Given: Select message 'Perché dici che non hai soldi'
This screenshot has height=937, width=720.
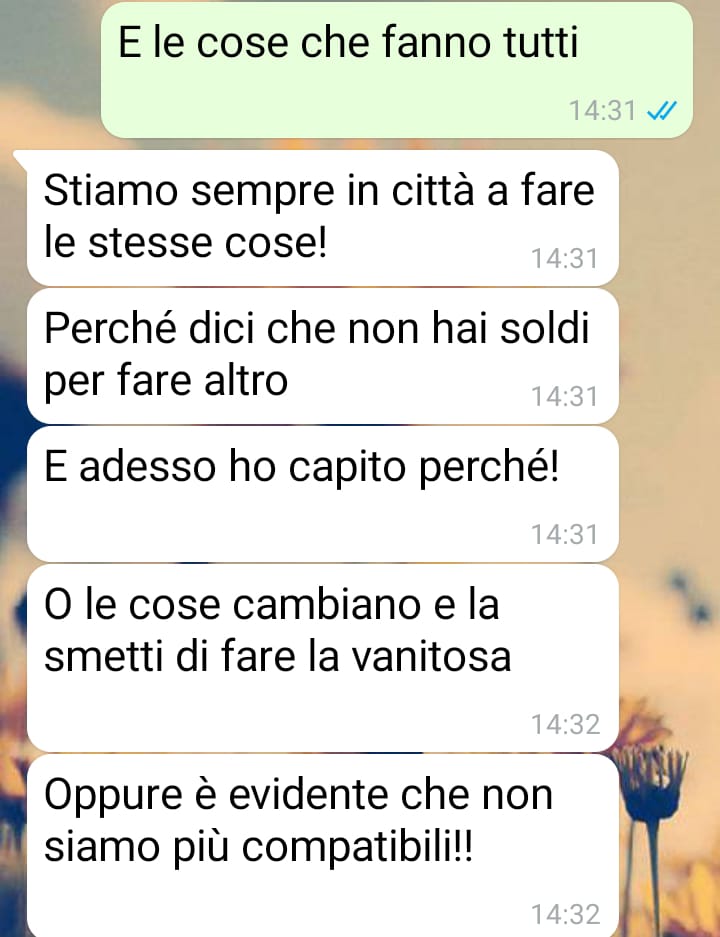Looking at the screenshot, I should pos(323,356).
